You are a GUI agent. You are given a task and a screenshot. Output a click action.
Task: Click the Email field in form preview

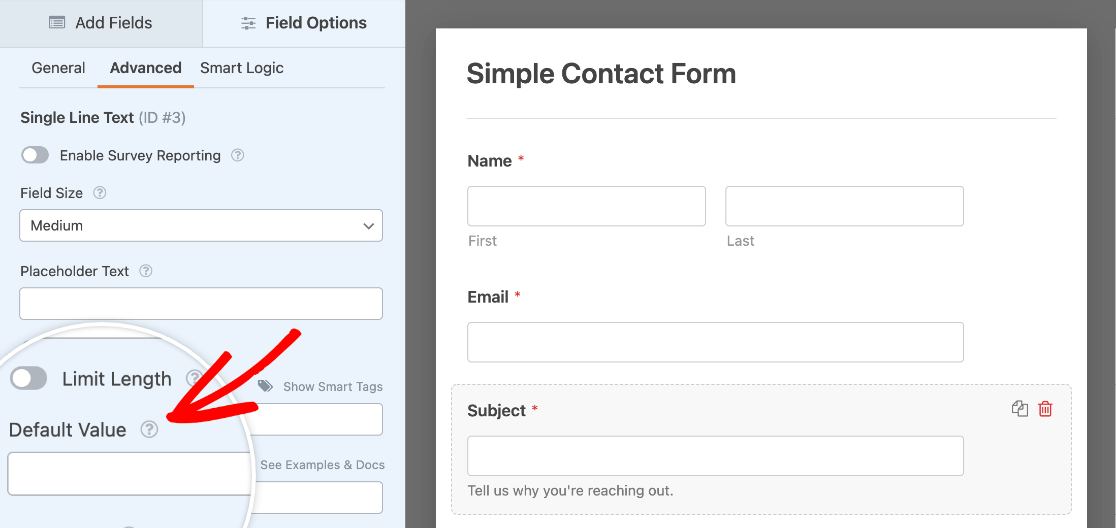click(x=715, y=342)
